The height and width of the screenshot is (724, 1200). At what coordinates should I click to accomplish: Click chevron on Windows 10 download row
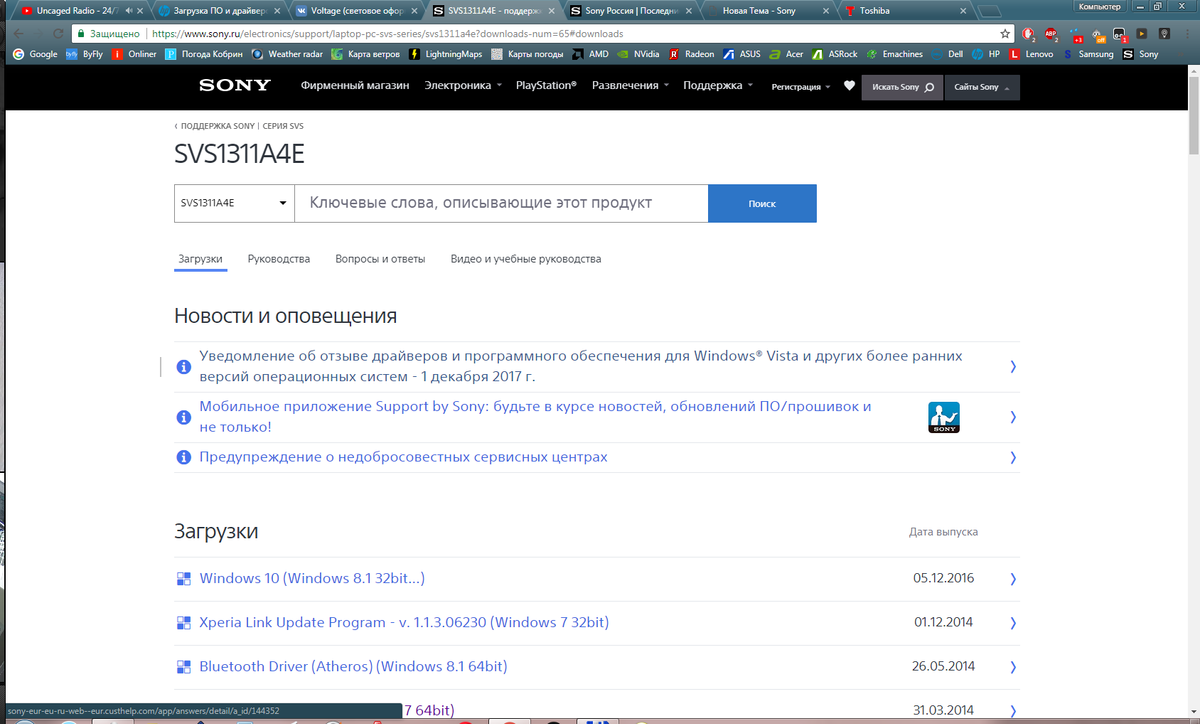click(x=1013, y=579)
